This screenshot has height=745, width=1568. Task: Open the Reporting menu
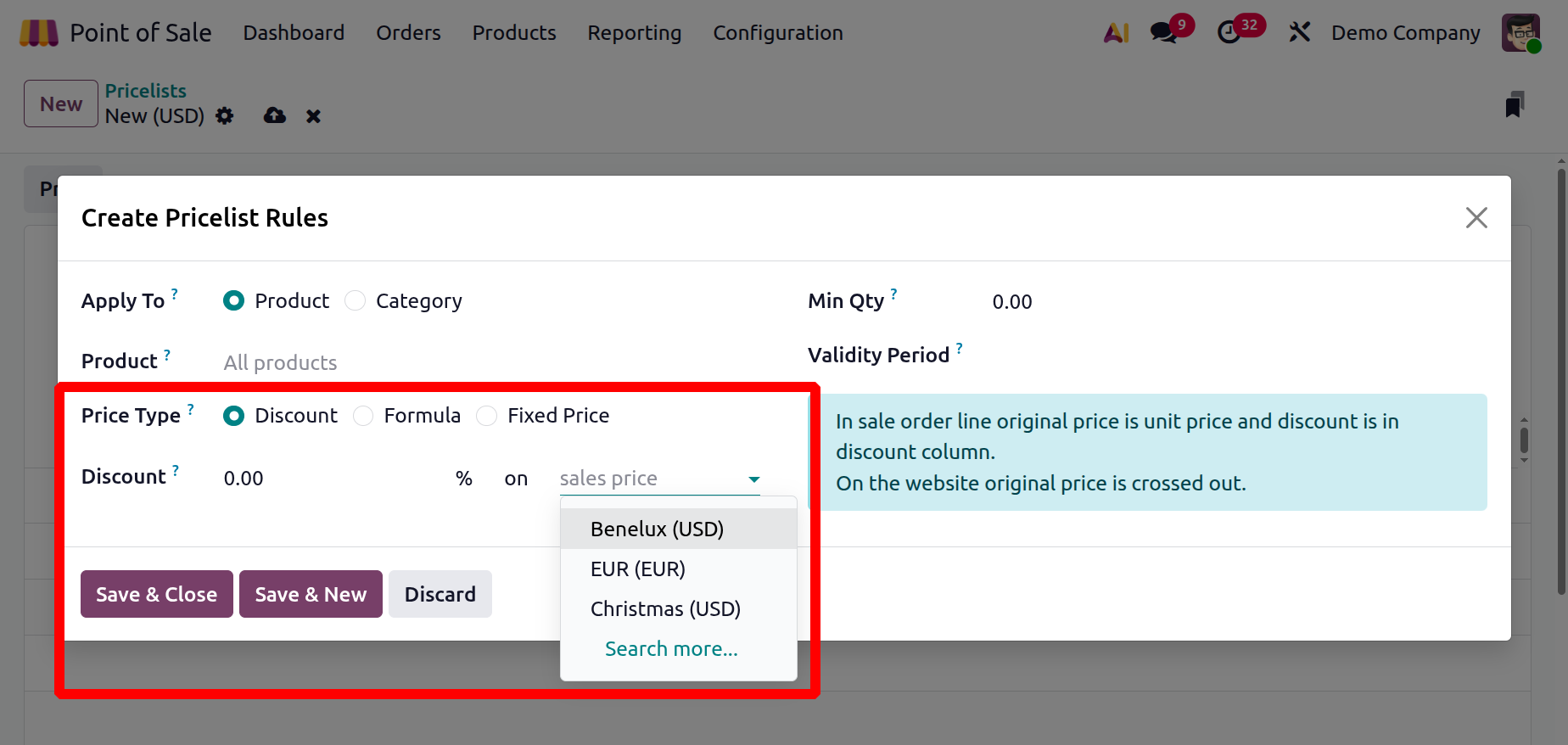tap(634, 33)
